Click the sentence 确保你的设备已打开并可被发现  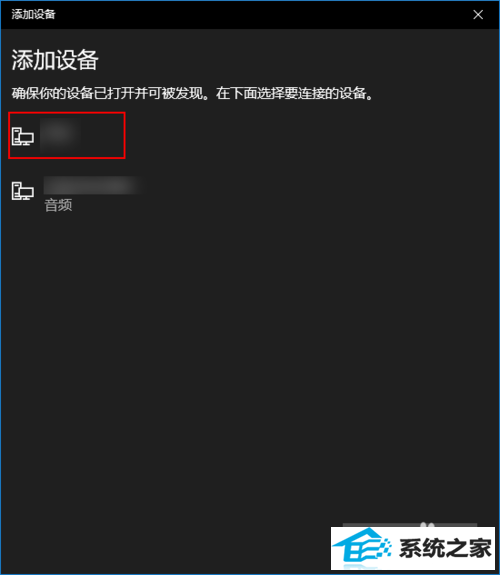click(x=107, y=94)
